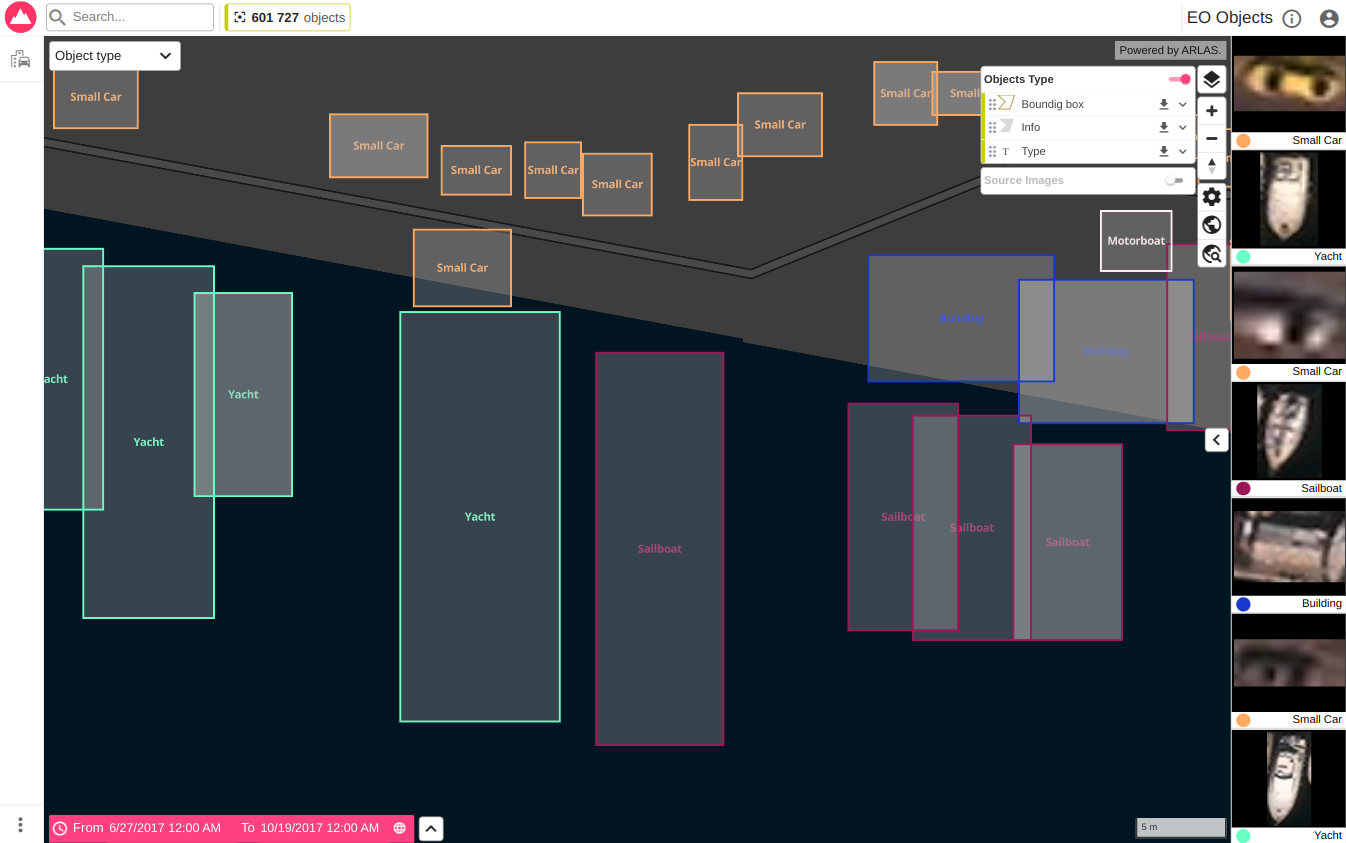Select the vehicles-and-buildings icon in the sidebar
Image resolution: width=1346 pixels, height=843 pixels.
(20, 59)
